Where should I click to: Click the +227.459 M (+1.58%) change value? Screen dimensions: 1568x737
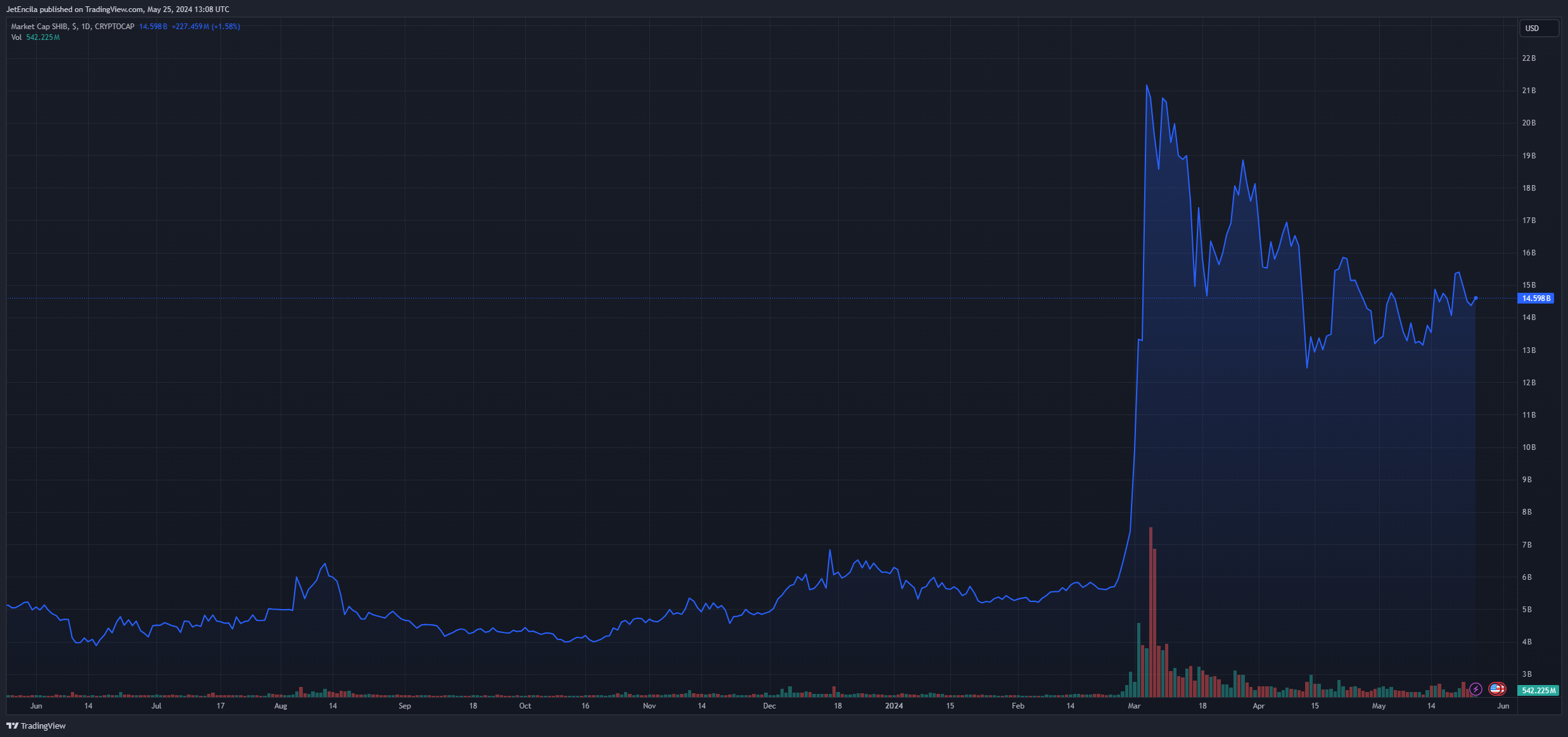tap(206, 27)
